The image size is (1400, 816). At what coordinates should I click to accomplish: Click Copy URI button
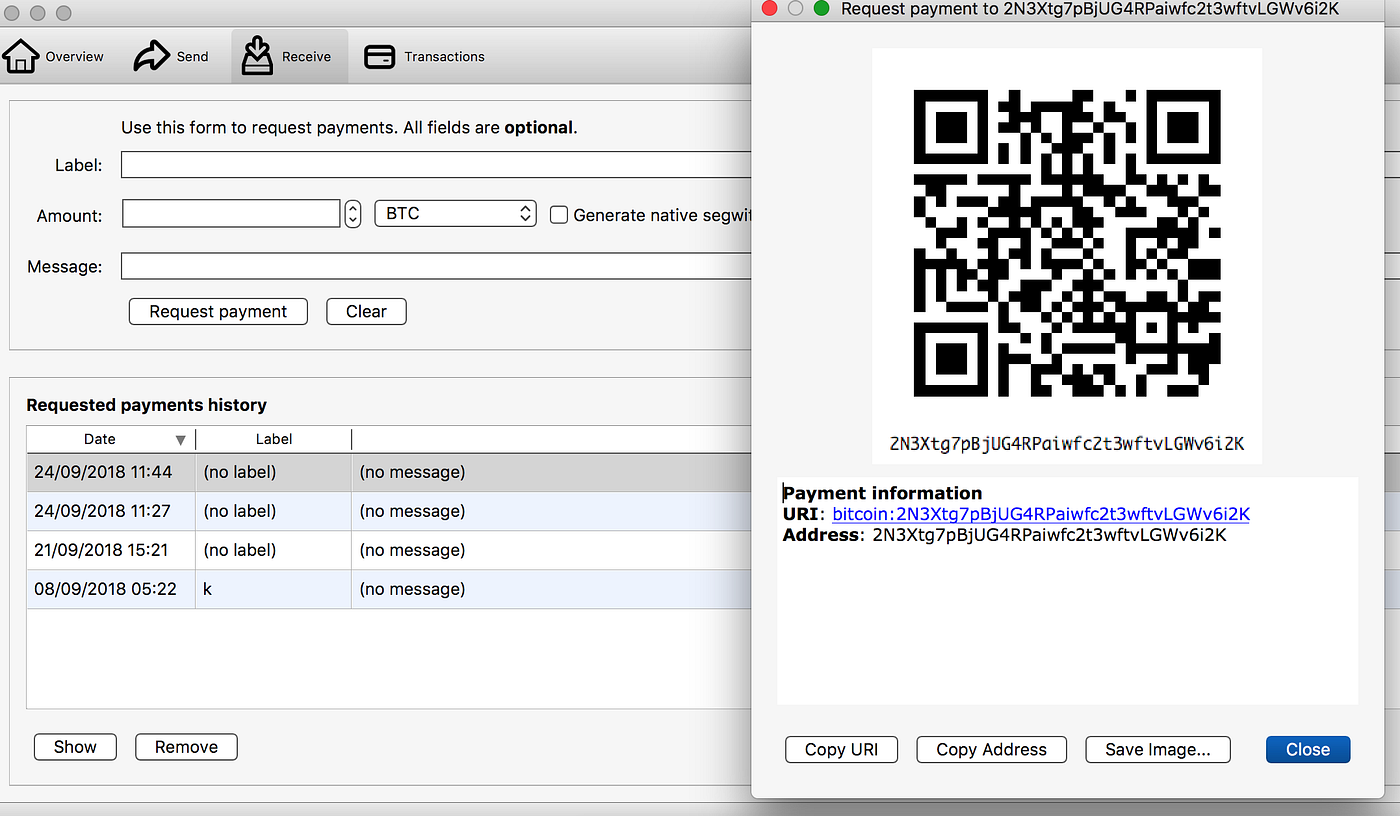coord(841,749)
